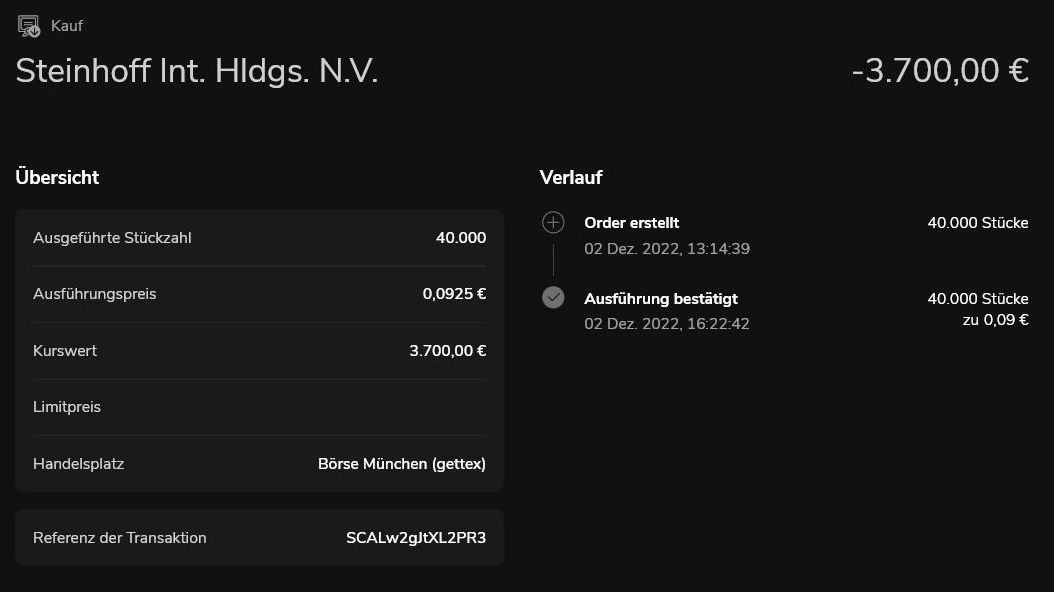Click the Referenz der Transaktion label
The height and width of the screenshot is (592, 1054).
[x=120, y=538]
